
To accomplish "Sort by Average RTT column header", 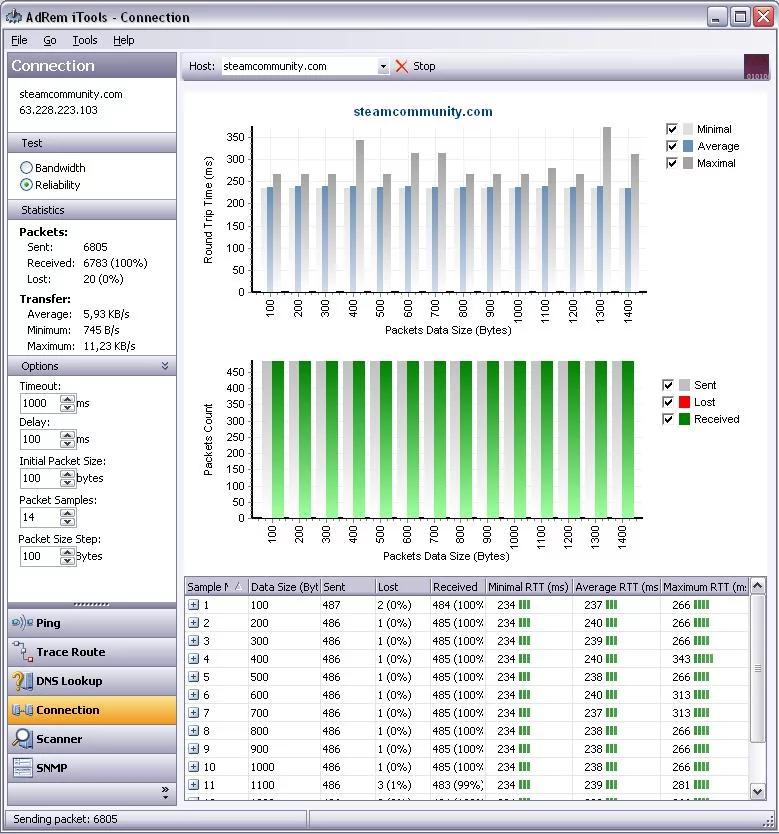I will [616, 587].
